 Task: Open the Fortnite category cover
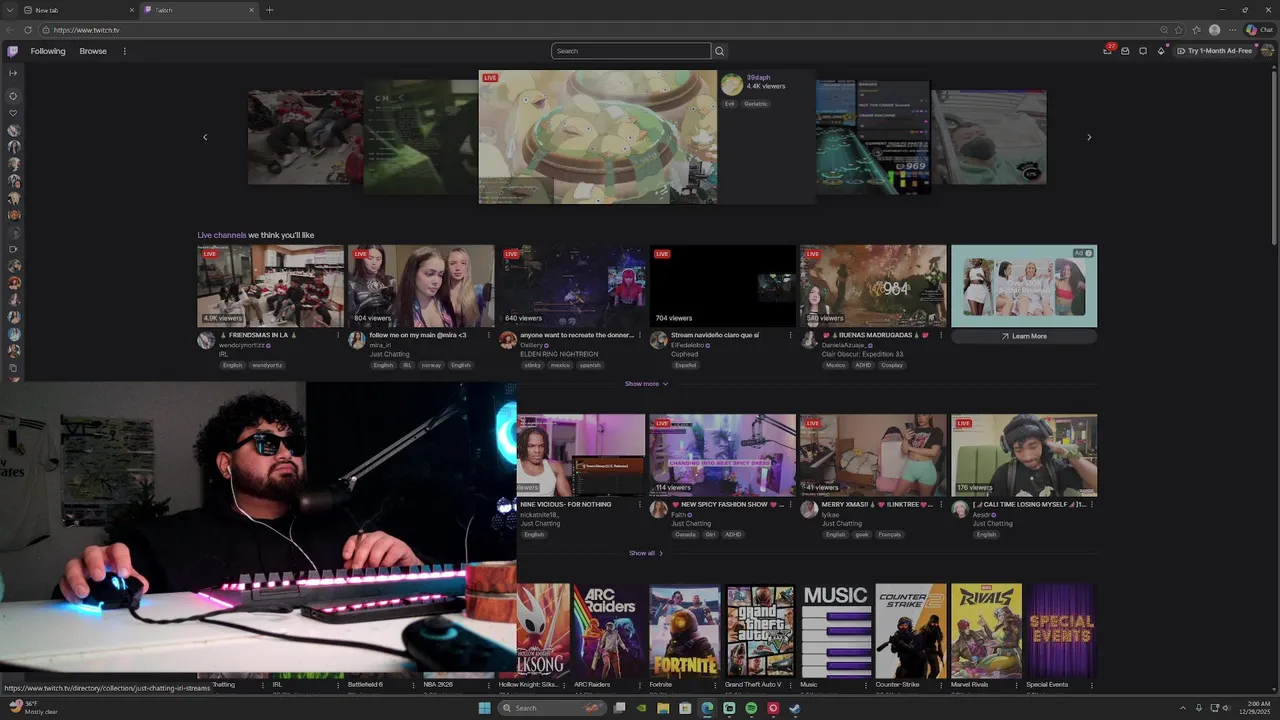coord(685,630)
